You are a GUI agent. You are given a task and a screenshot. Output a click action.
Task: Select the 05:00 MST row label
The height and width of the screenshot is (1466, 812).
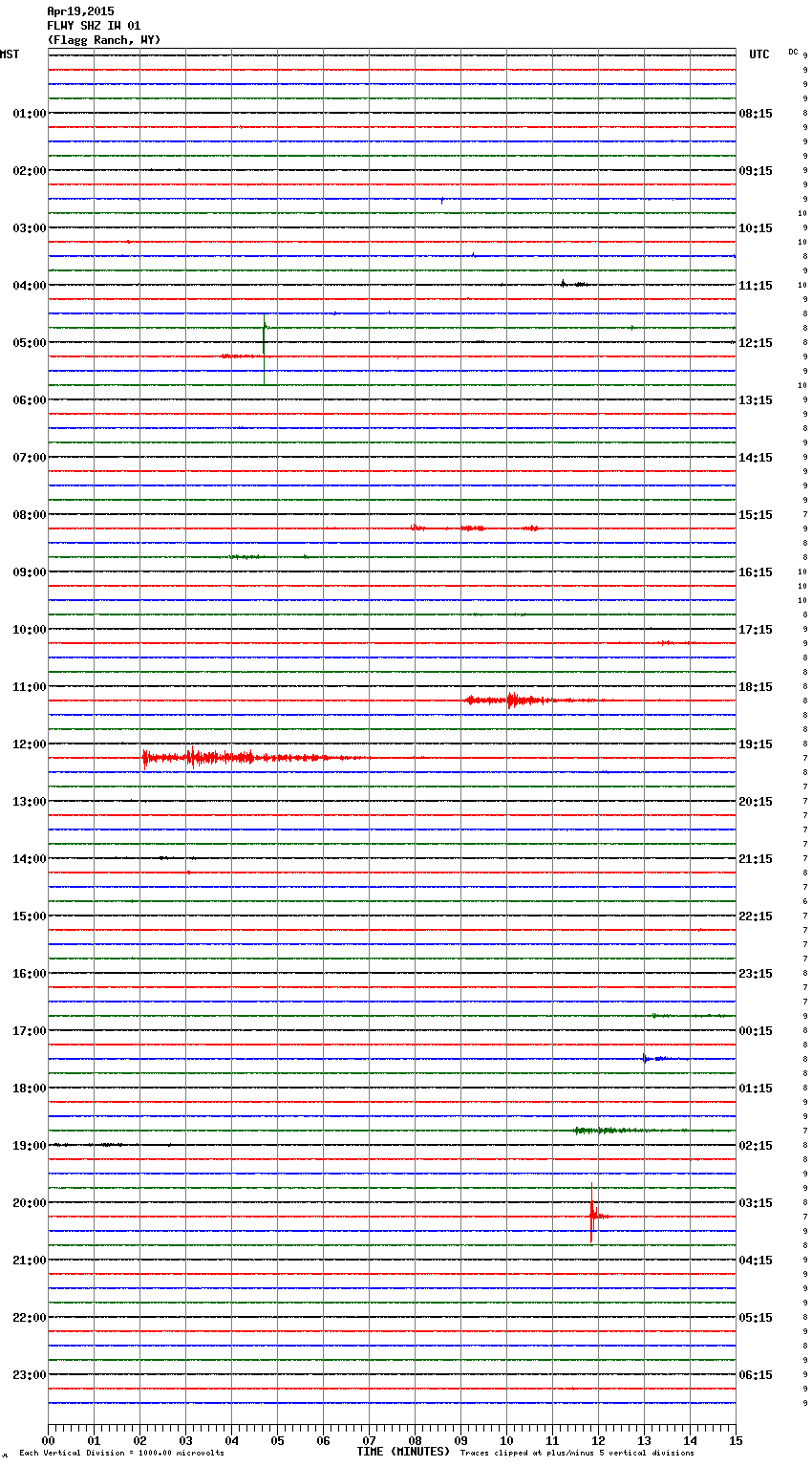click(x=30, y=343)
